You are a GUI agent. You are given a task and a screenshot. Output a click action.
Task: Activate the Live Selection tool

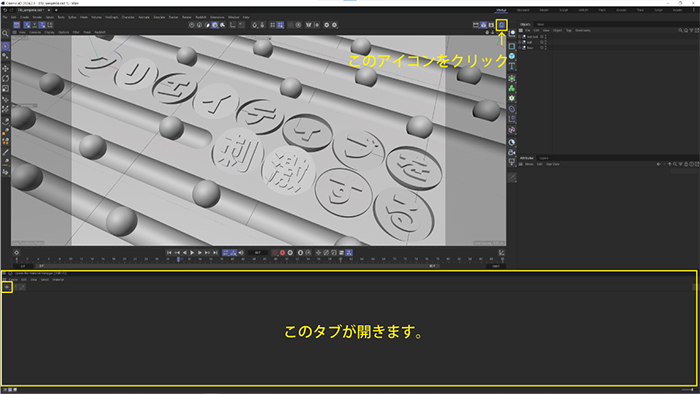pyautogui.click(x=5, y=46)
